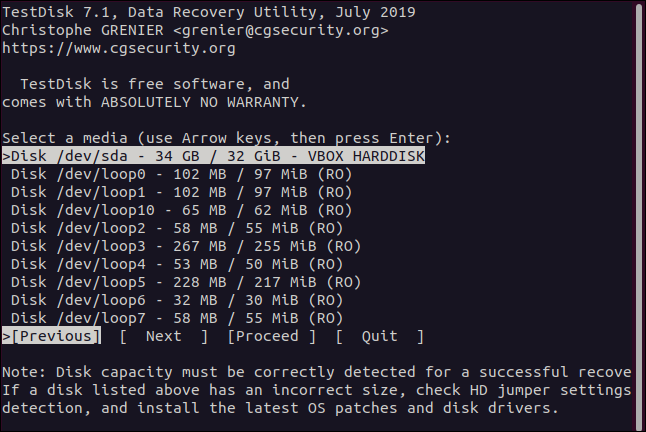Image resolution: width=646 pixels, height=432 pixels.
Task: Pick Disk /dev/loop5 228 MB
Action: [x=185, y=282]
